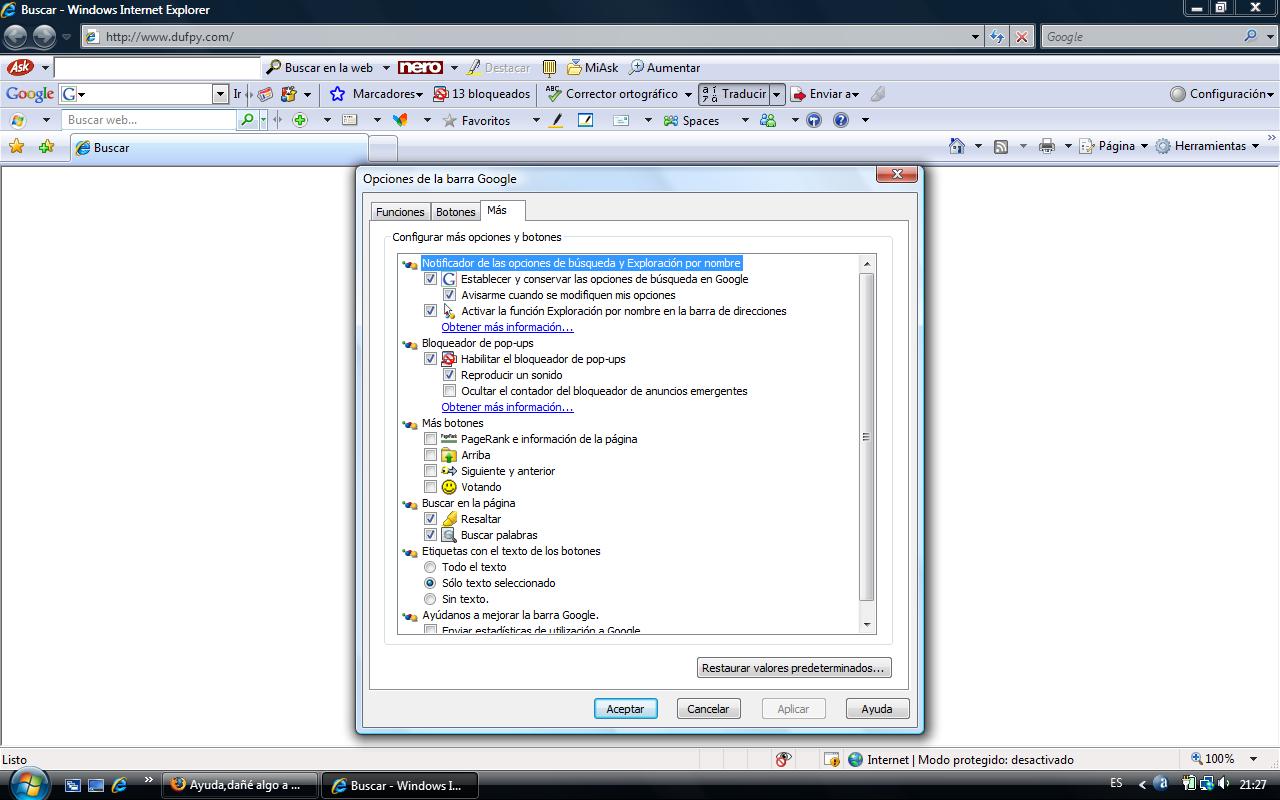Screen dimensions: 1280x800
Task: Click the Marcadores star icon
Action: 338,94
